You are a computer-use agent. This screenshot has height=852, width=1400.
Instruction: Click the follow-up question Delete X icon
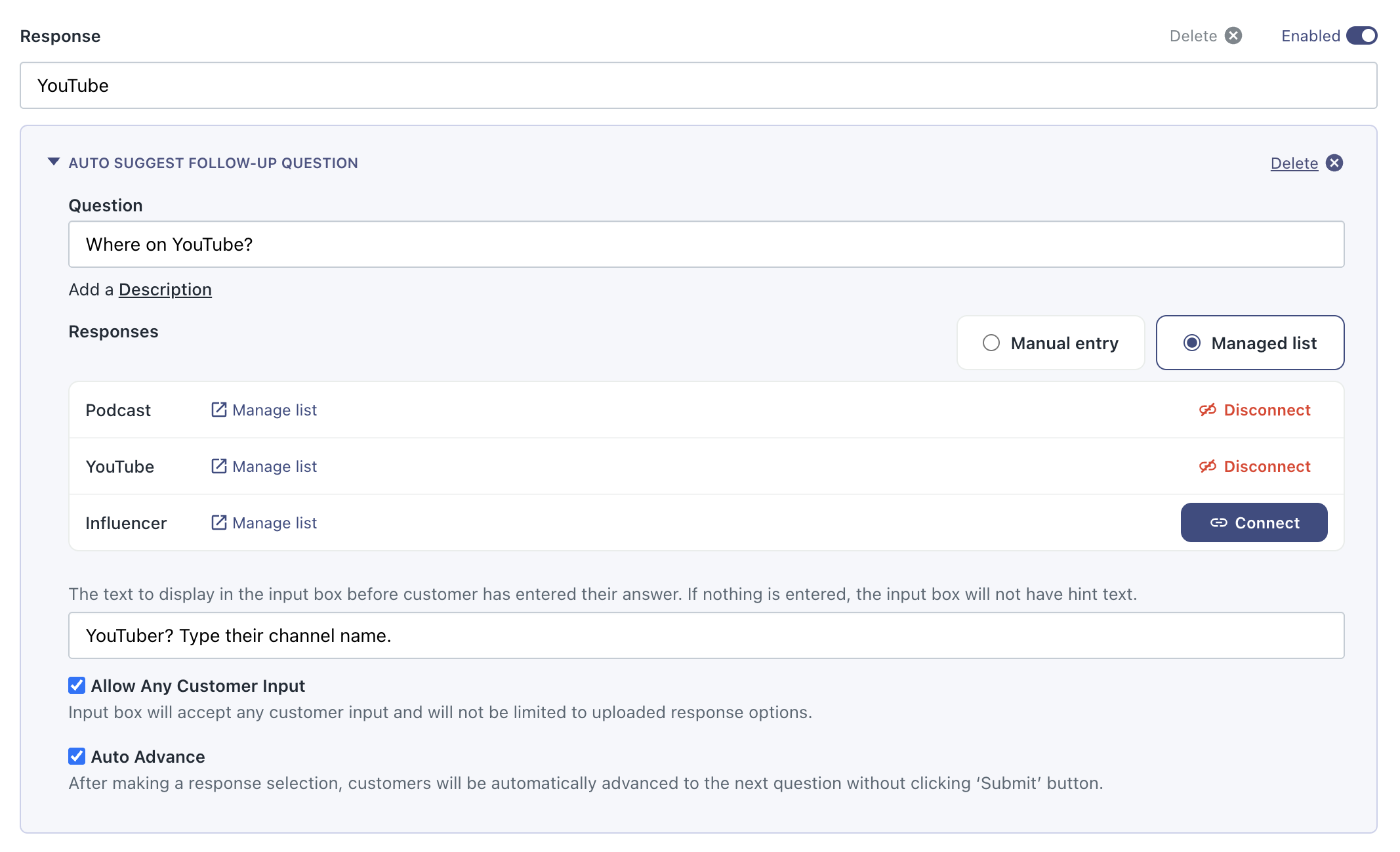1334,163
